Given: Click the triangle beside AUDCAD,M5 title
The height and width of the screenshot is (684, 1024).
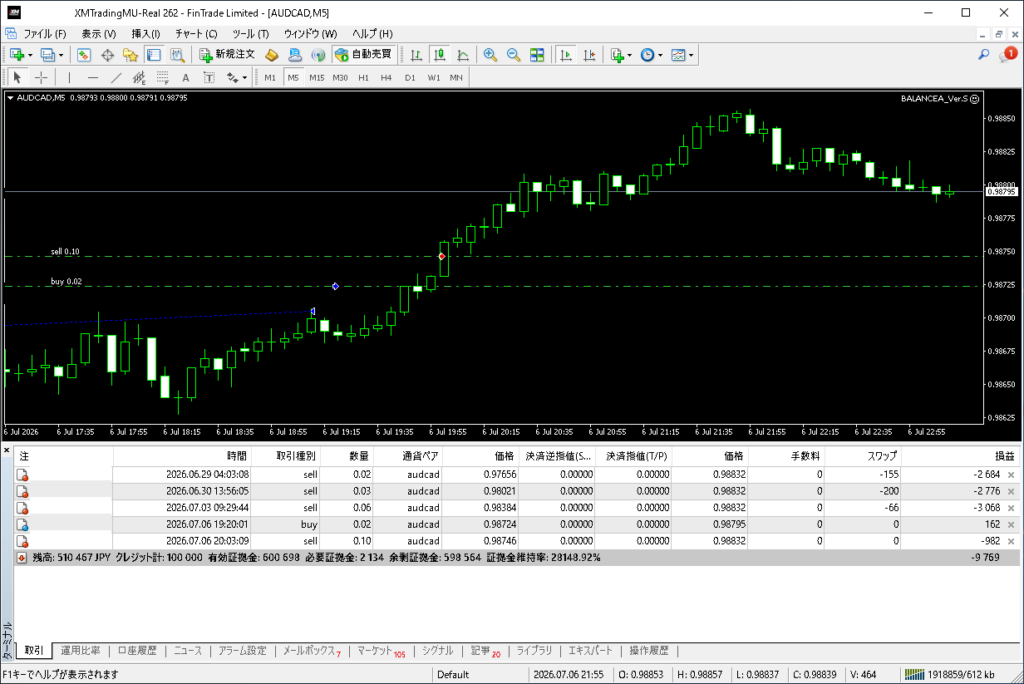Looking at the screenshot, I should (x=10, y=98).
